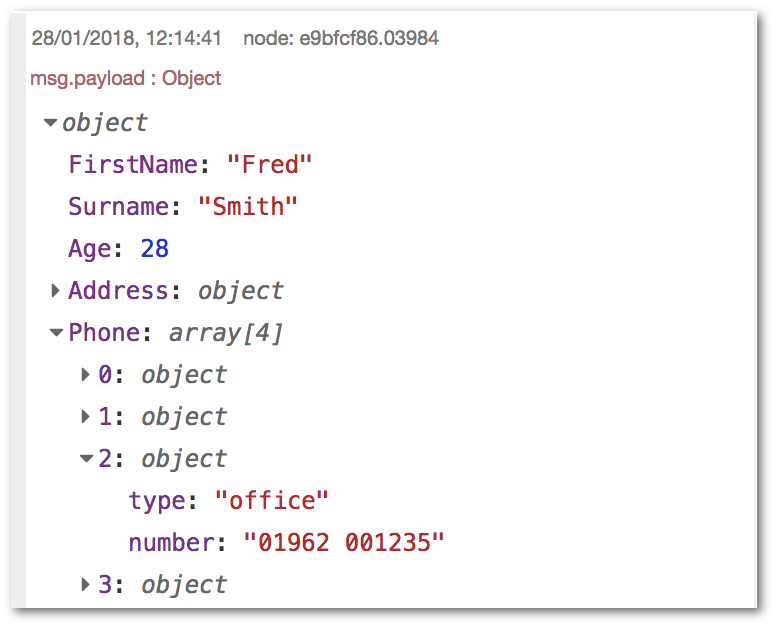Image resolution: width=776 pixels, height=627 pixels.
Task: Click the node e9bfcf86.03984 link
Action: [x=341, y=38]
